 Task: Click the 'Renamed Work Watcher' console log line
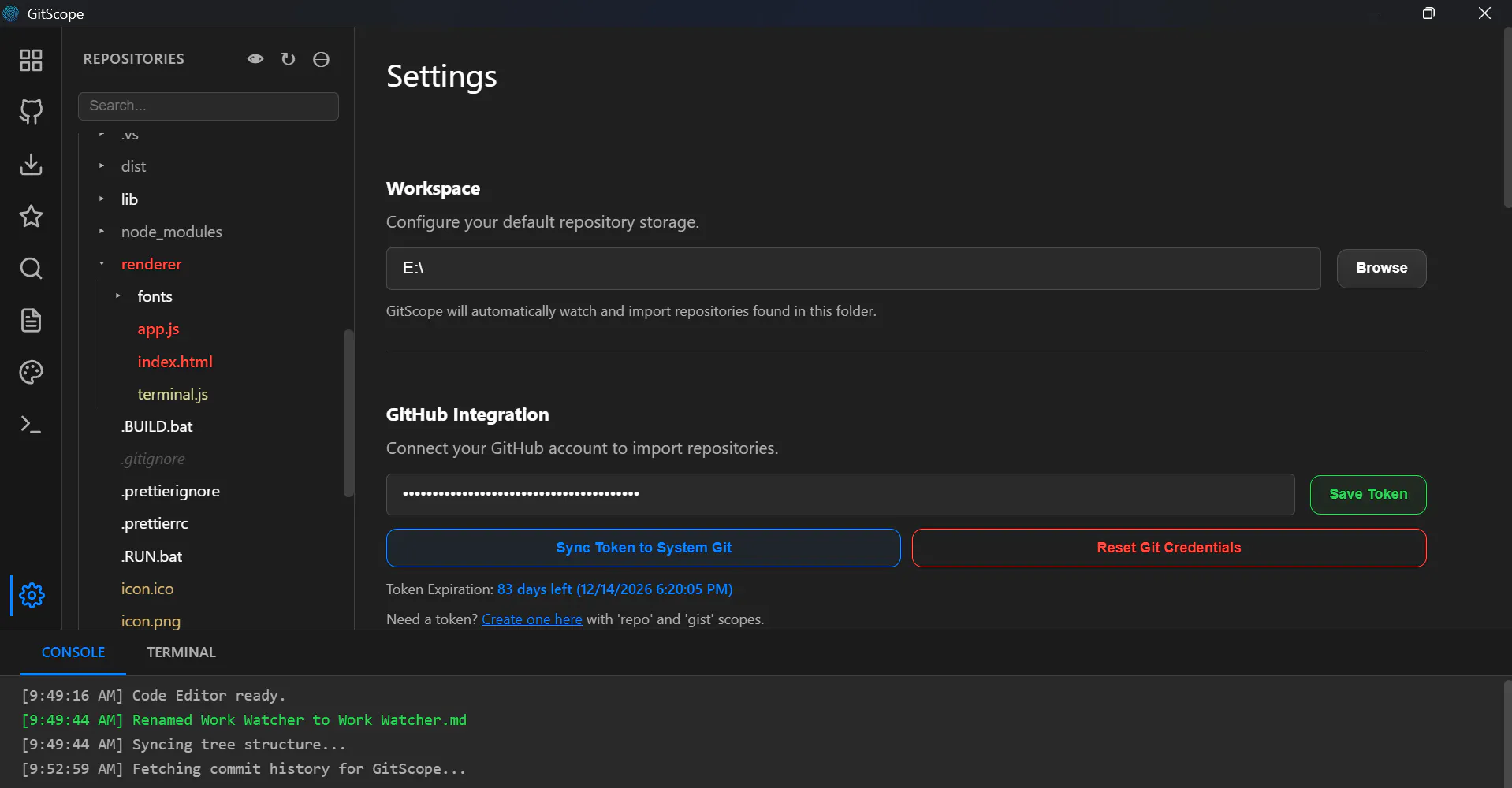pyautogui.click(x=244, y=719)
